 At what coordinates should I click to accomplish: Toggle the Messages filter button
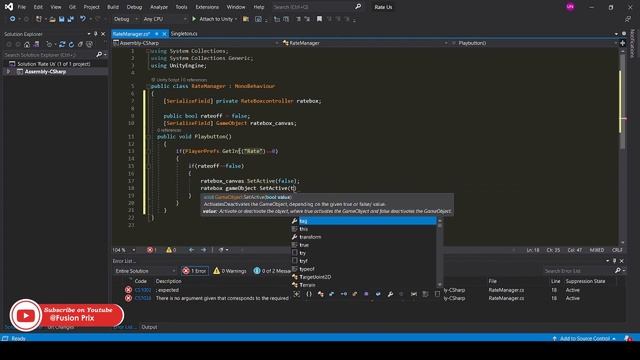[x=271, y=271]
